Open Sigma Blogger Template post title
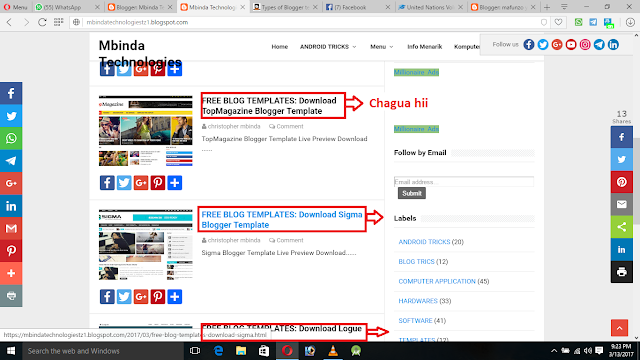 coord(282,220)
